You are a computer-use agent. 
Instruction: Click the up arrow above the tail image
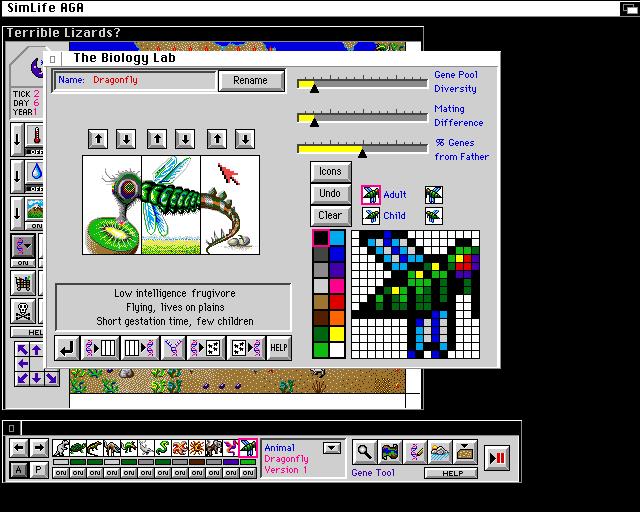tap(217, 139)
